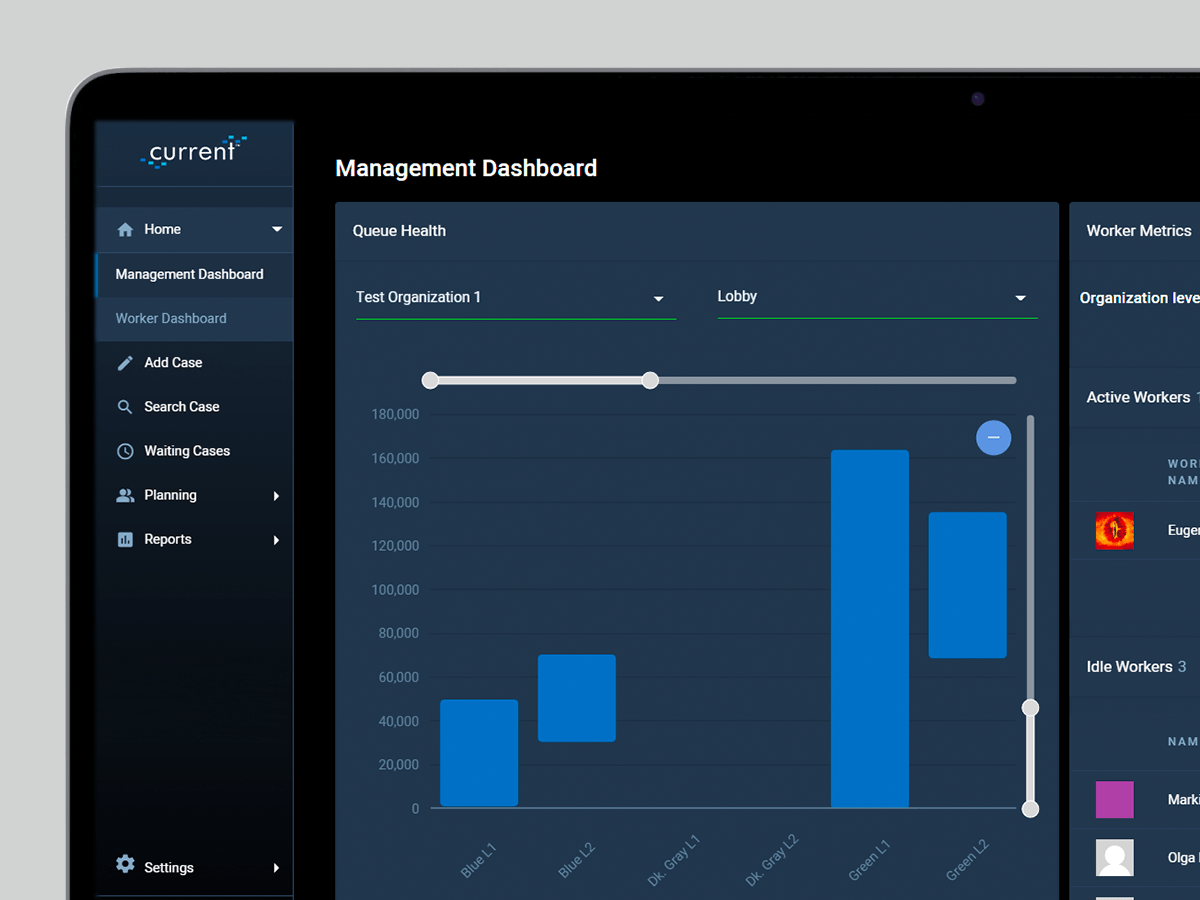Click the Green L2 bar
This screenshot has width=1200, height=900.
pyautogui.click(x=968, y=585)
